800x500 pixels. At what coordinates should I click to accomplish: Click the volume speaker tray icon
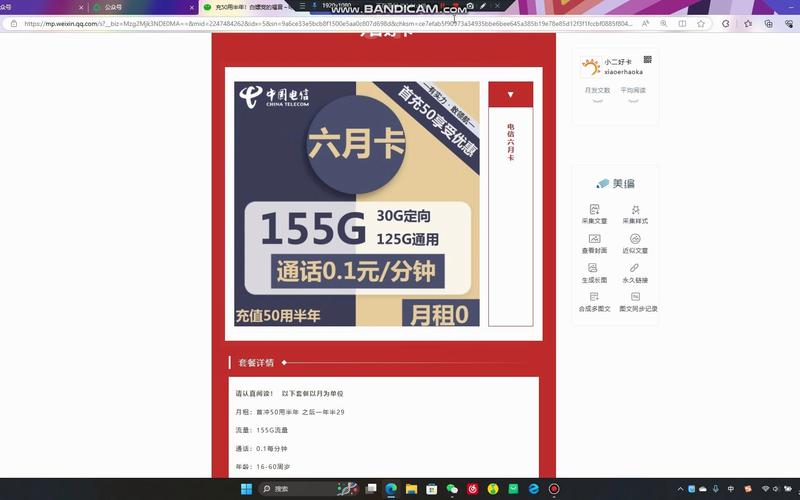tap(776, 489)
